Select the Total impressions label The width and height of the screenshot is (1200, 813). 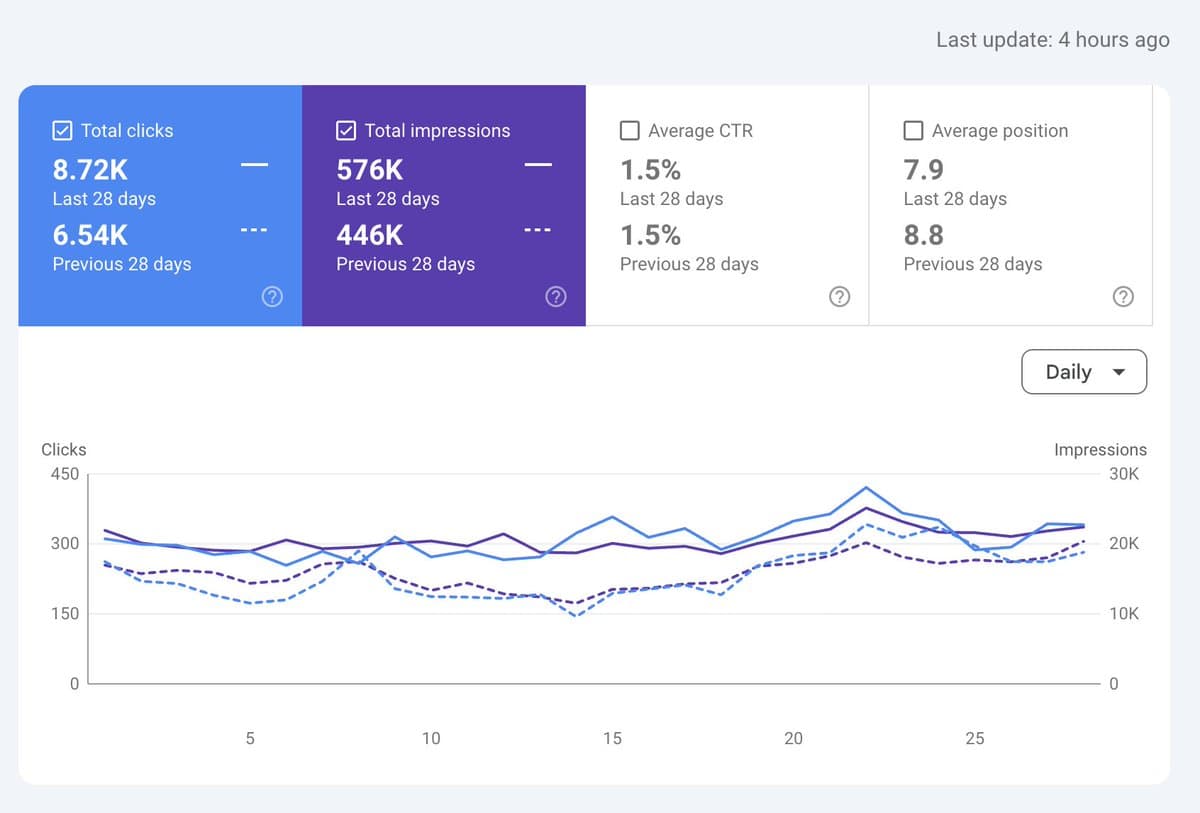coord(437,130)
